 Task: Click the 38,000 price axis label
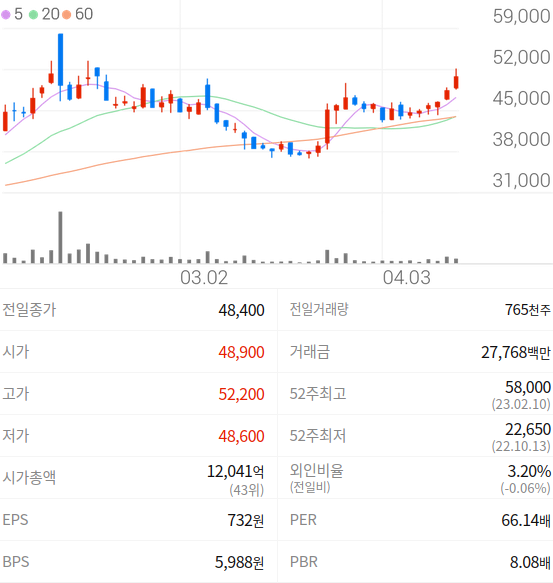521,139
